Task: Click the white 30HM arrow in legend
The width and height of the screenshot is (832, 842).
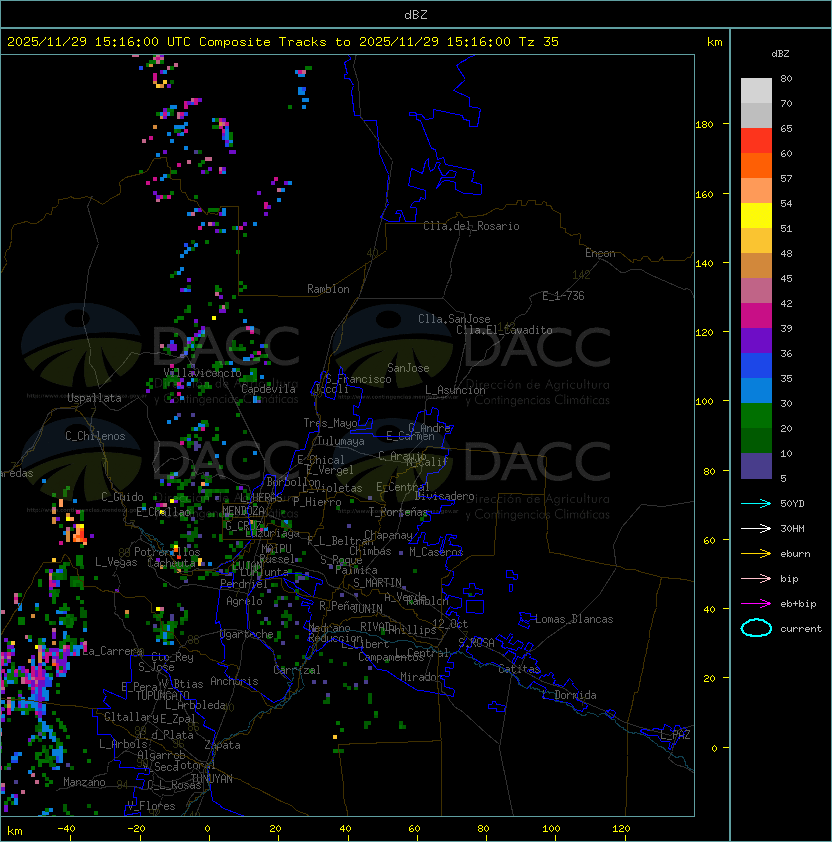Action: tap(756, 528)
